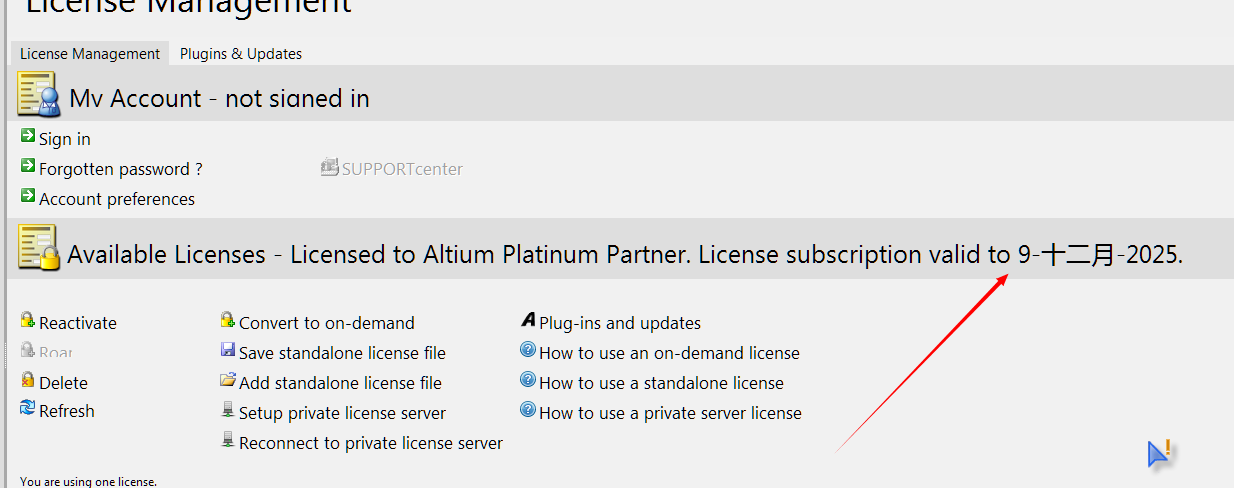1234x488 pixels.
Task: Click the folder icon for Add standalone license
Action: click(x=228, y=380)
